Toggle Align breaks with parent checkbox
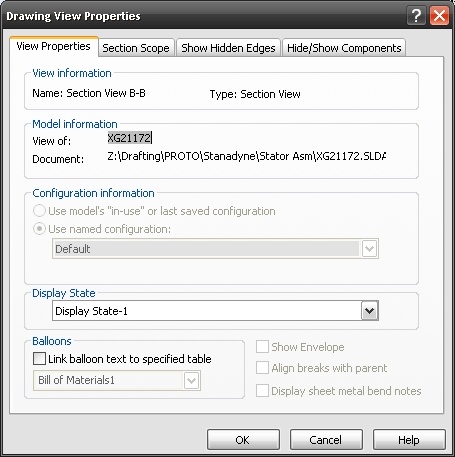 tap(262, 368)
